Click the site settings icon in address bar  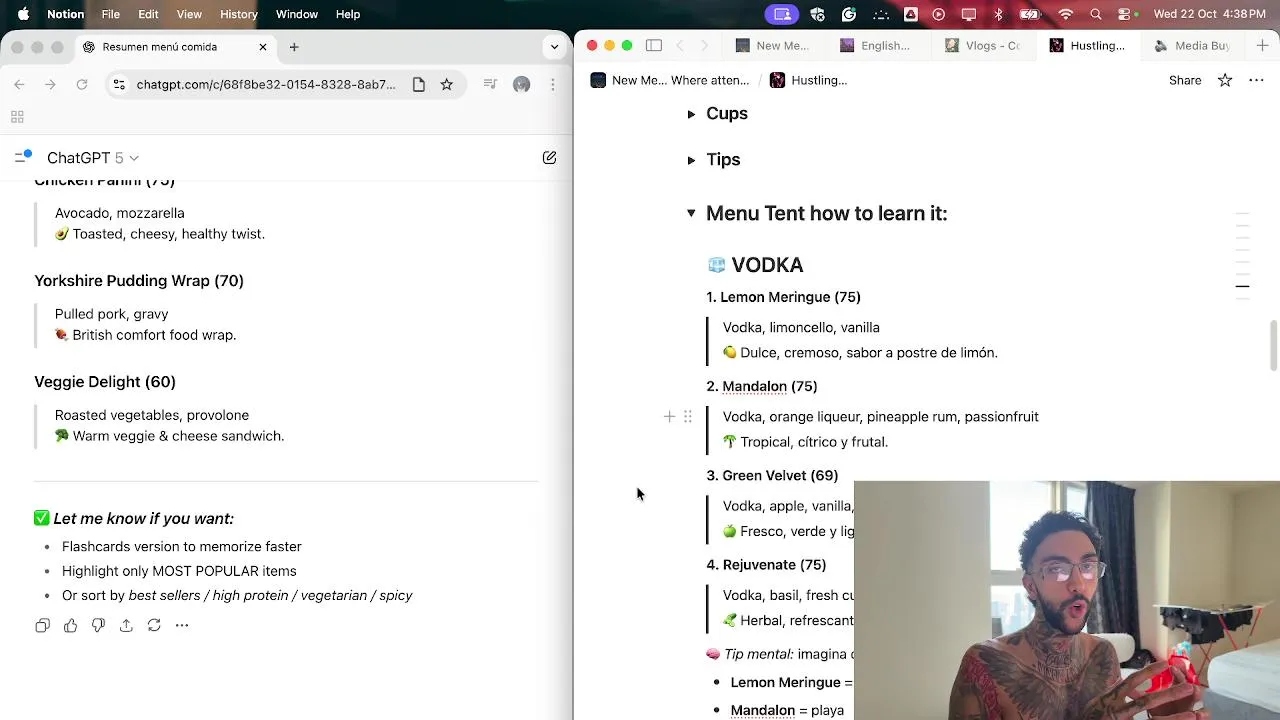pos(119,85)
